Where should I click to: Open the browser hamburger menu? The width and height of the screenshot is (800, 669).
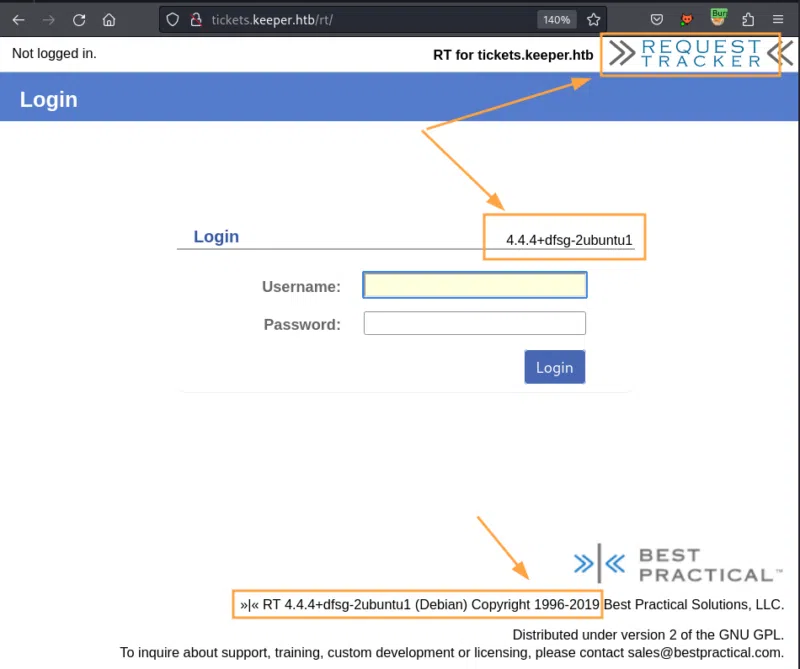(778, 20)
